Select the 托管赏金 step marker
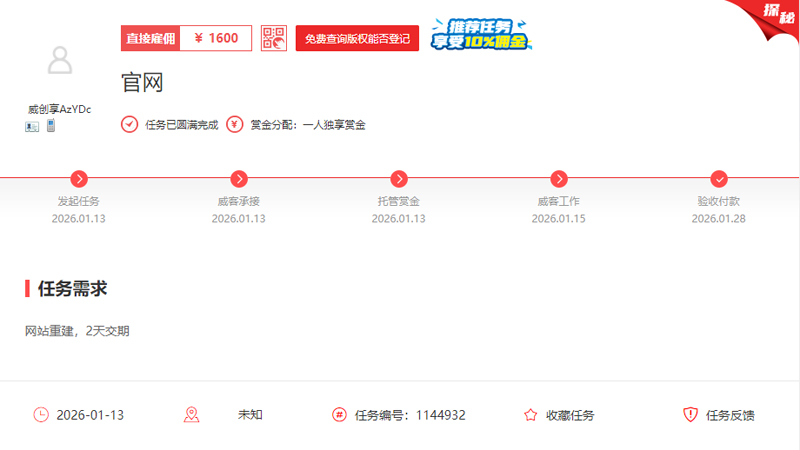Screen dimensions: 800x450 [x=399, y=179]
